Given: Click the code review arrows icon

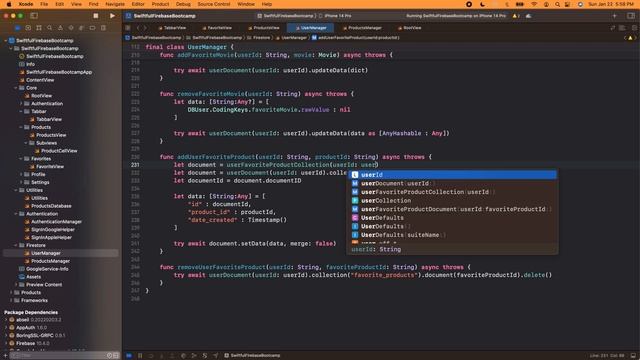Looking at the screenshot, I should 612,28.
